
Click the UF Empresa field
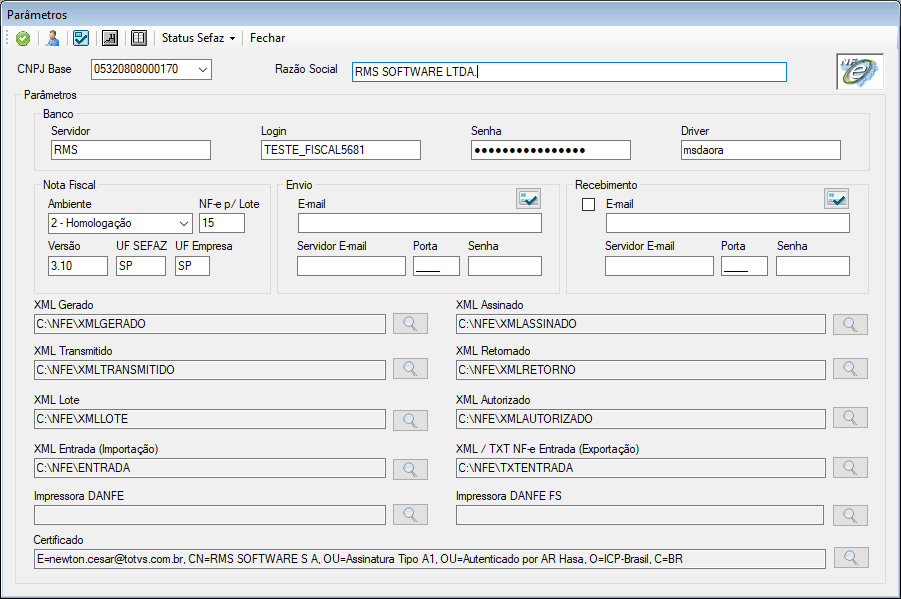click(x=192, y=266)
